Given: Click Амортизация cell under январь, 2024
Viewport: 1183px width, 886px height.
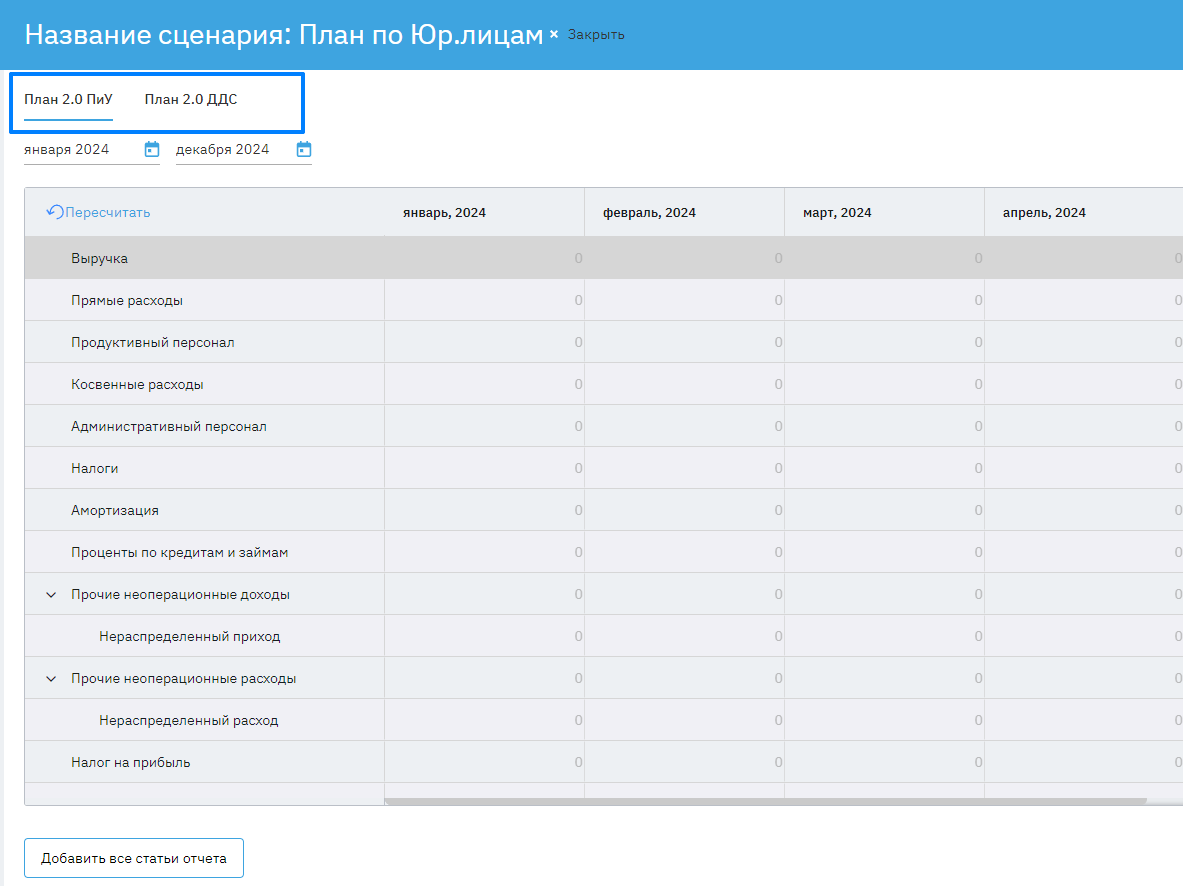Looking at the screenshot, I should coord(484,511).
